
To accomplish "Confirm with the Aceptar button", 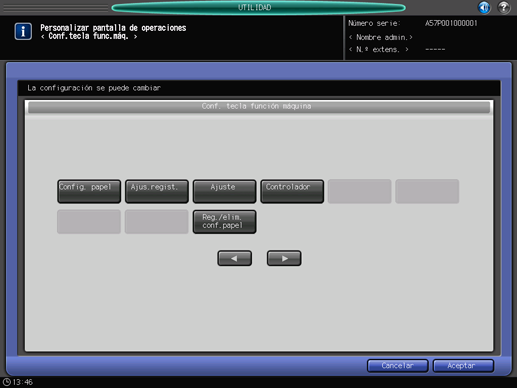I will point(463,366).
